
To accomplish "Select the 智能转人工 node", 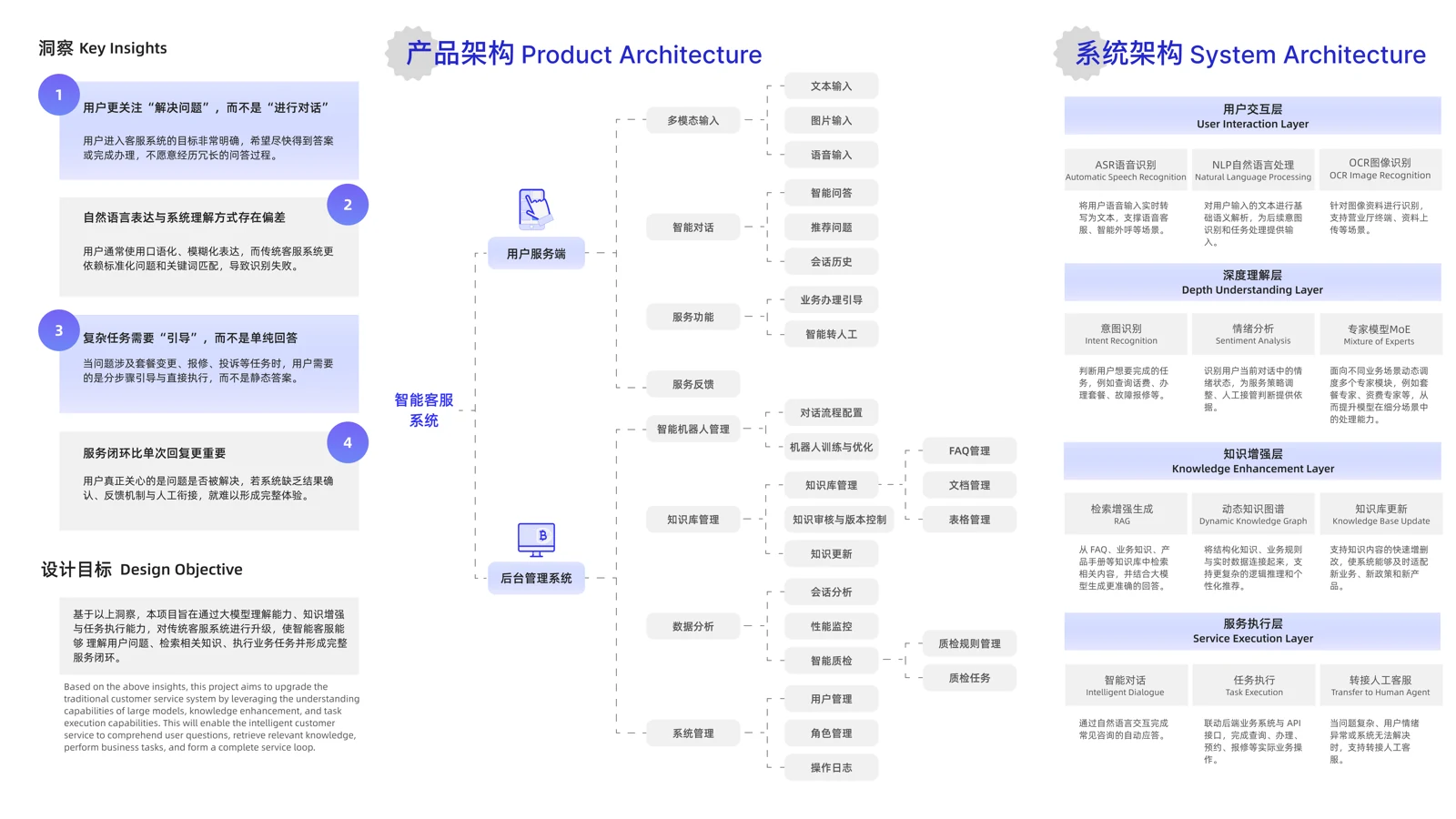I will pos(831,334).
